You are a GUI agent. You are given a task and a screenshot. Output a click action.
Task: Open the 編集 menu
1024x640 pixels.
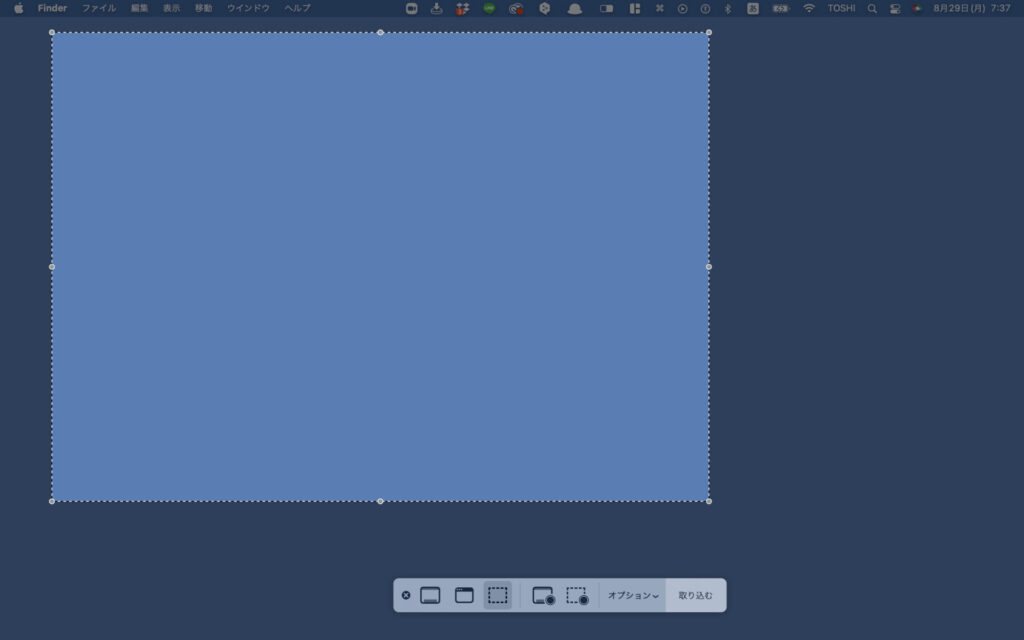click(x=139, y=8)
